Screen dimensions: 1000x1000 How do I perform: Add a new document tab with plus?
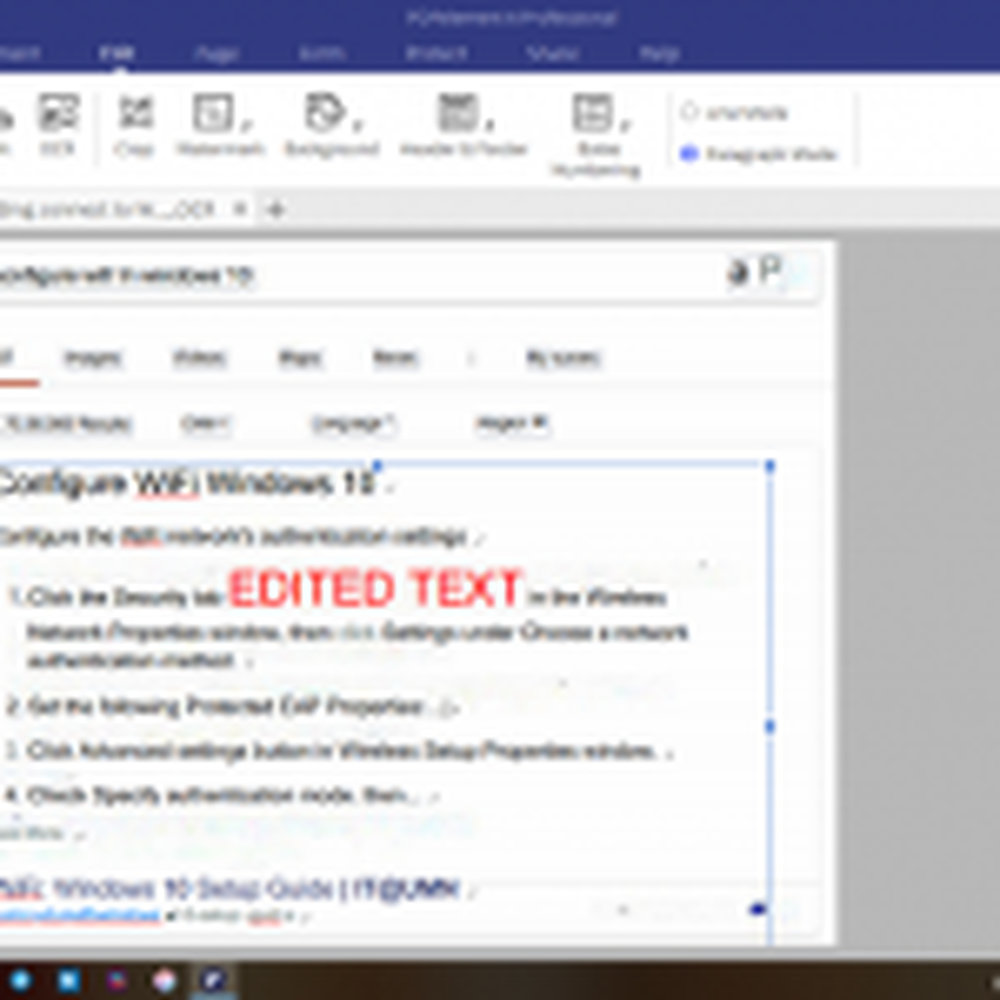pos(276,209)
